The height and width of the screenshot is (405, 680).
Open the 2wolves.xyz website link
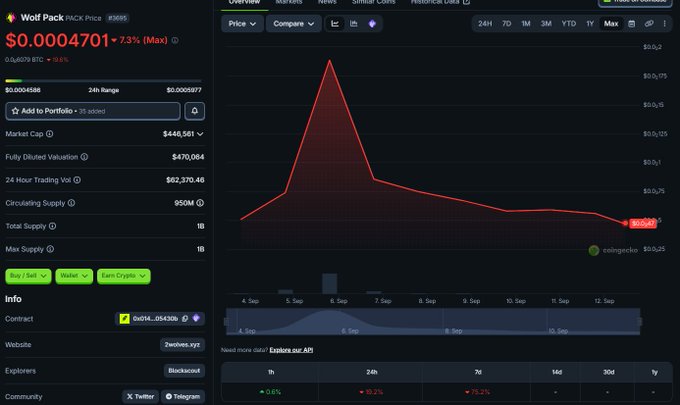point(182,345)
